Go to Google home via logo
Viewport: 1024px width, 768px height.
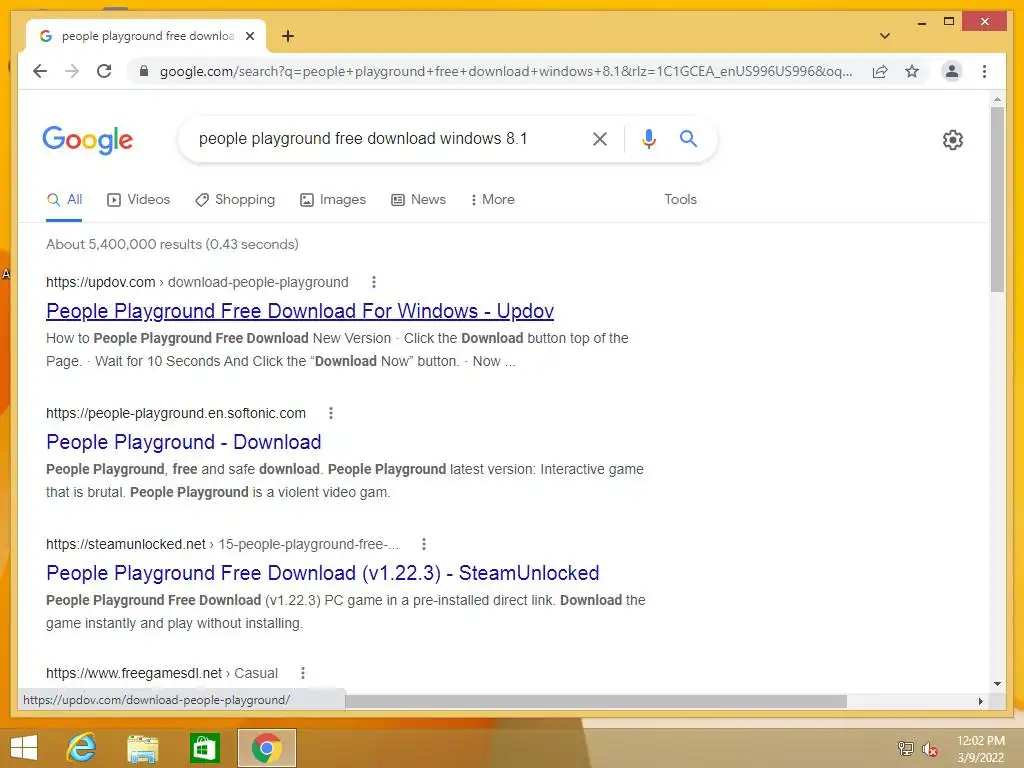(x=88, y=140)
